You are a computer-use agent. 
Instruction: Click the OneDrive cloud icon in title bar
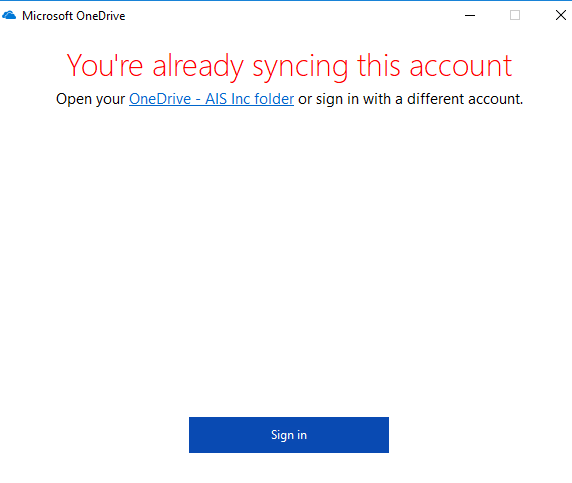[x=9, y=15]
